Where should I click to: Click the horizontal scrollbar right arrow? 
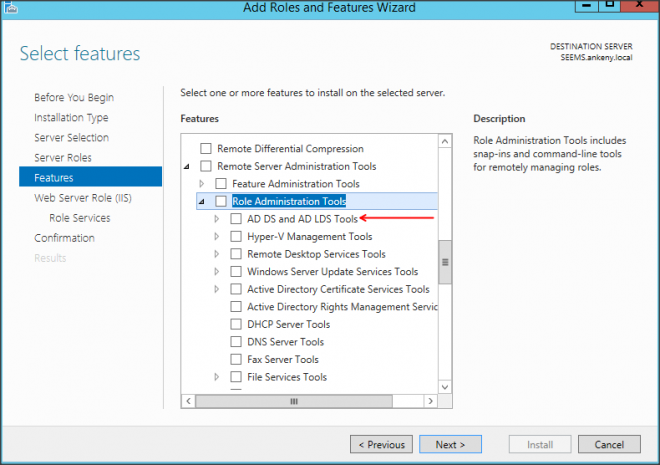click(x=430, y=401)
